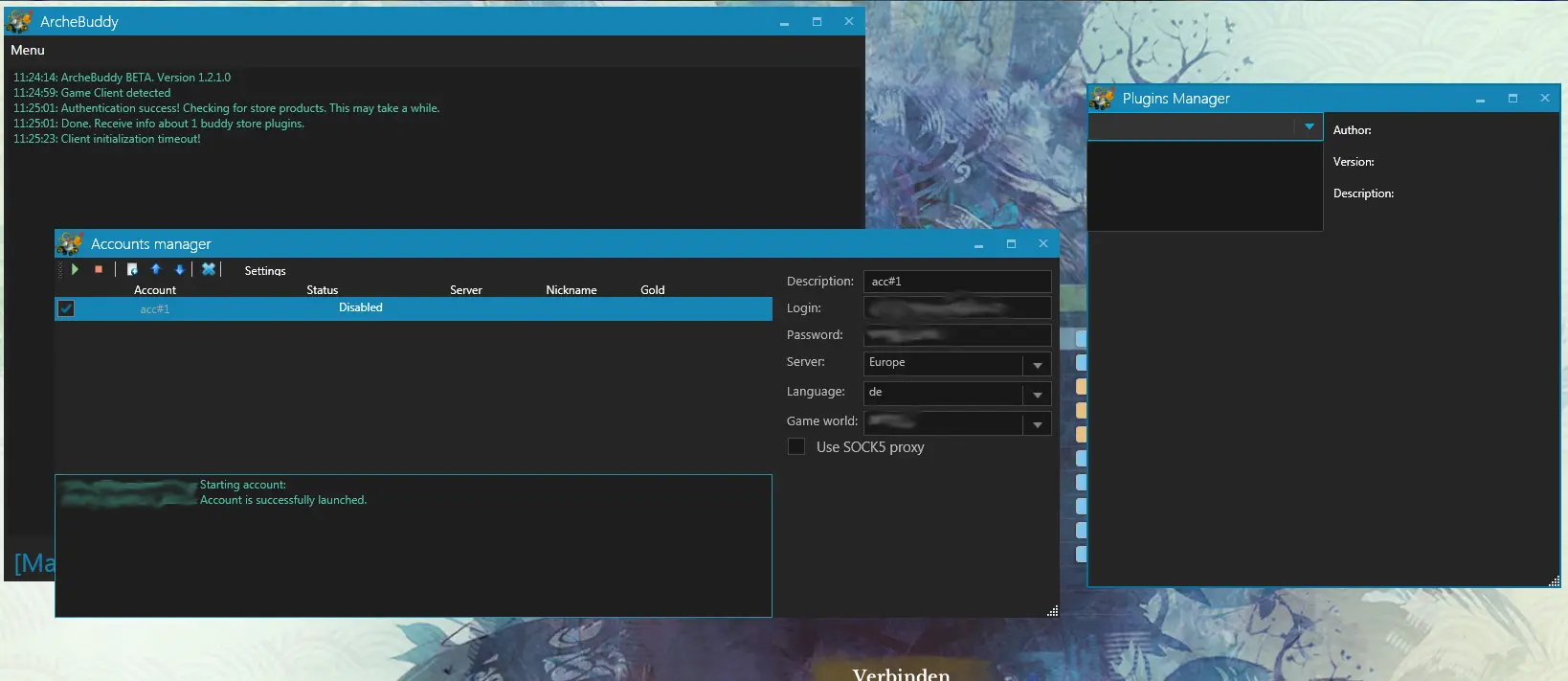Stop the account using the red stop icon

pyautogui.click(x=99, y=270)
